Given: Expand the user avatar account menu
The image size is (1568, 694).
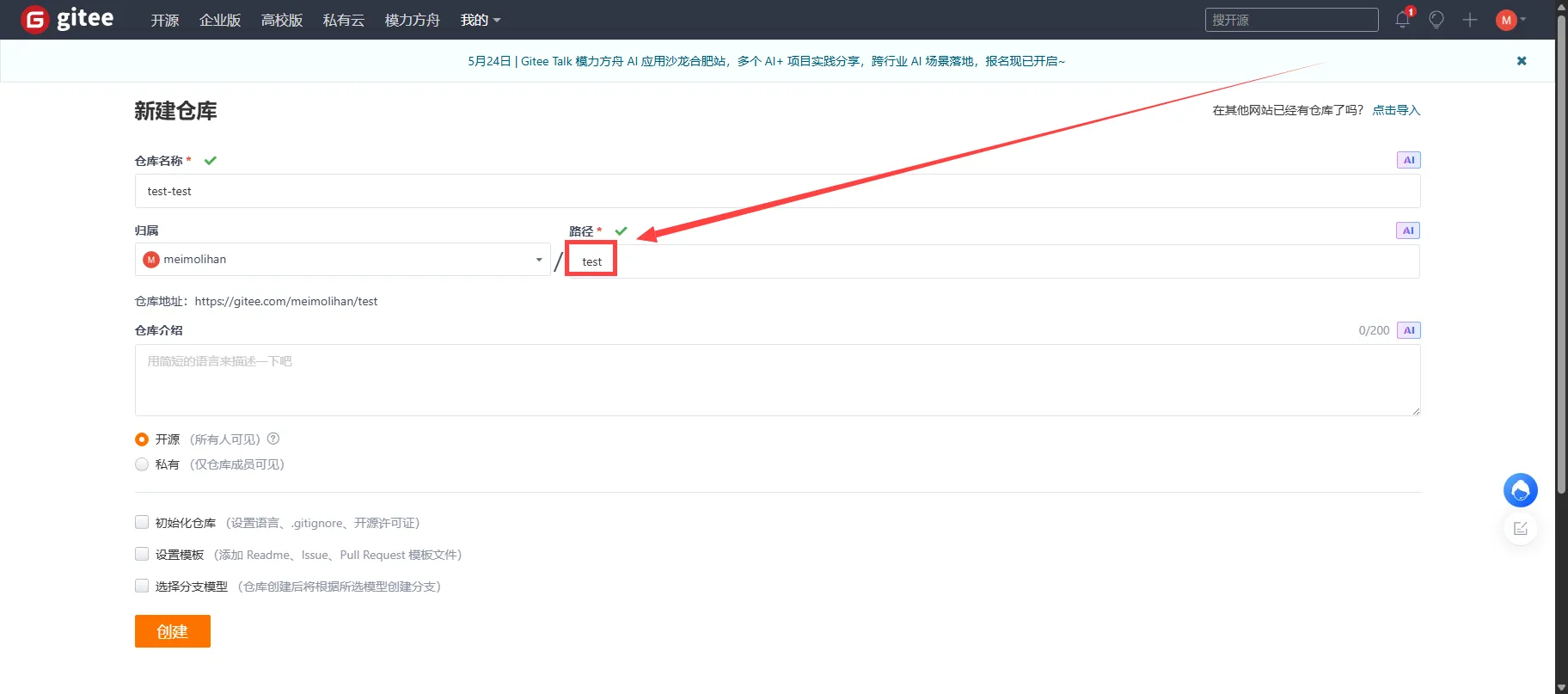Looking at the screenshot, I should pyautogui.click(x=1510, y=20).
